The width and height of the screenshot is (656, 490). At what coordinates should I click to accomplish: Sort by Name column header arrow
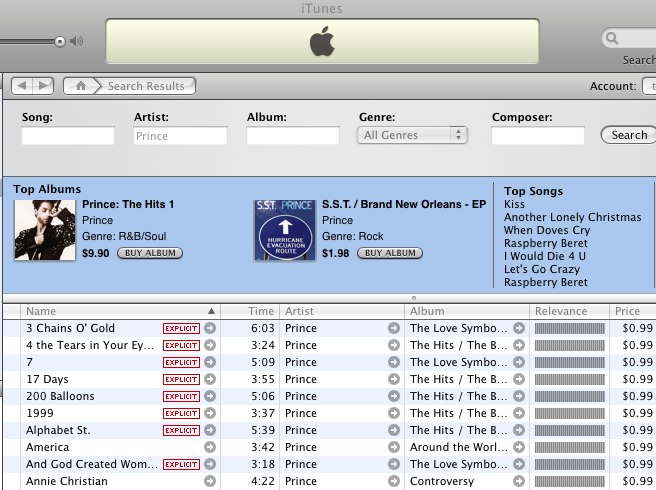[x=211, y=311]
